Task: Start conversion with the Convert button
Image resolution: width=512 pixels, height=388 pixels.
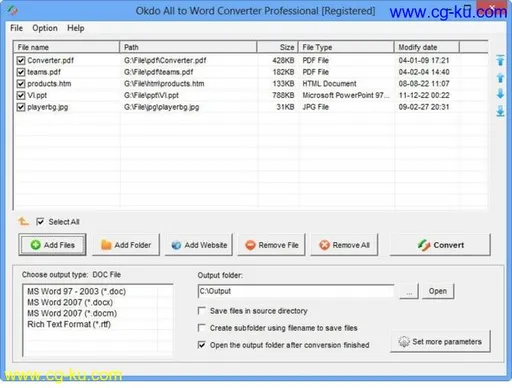Action: pos(440,245)
